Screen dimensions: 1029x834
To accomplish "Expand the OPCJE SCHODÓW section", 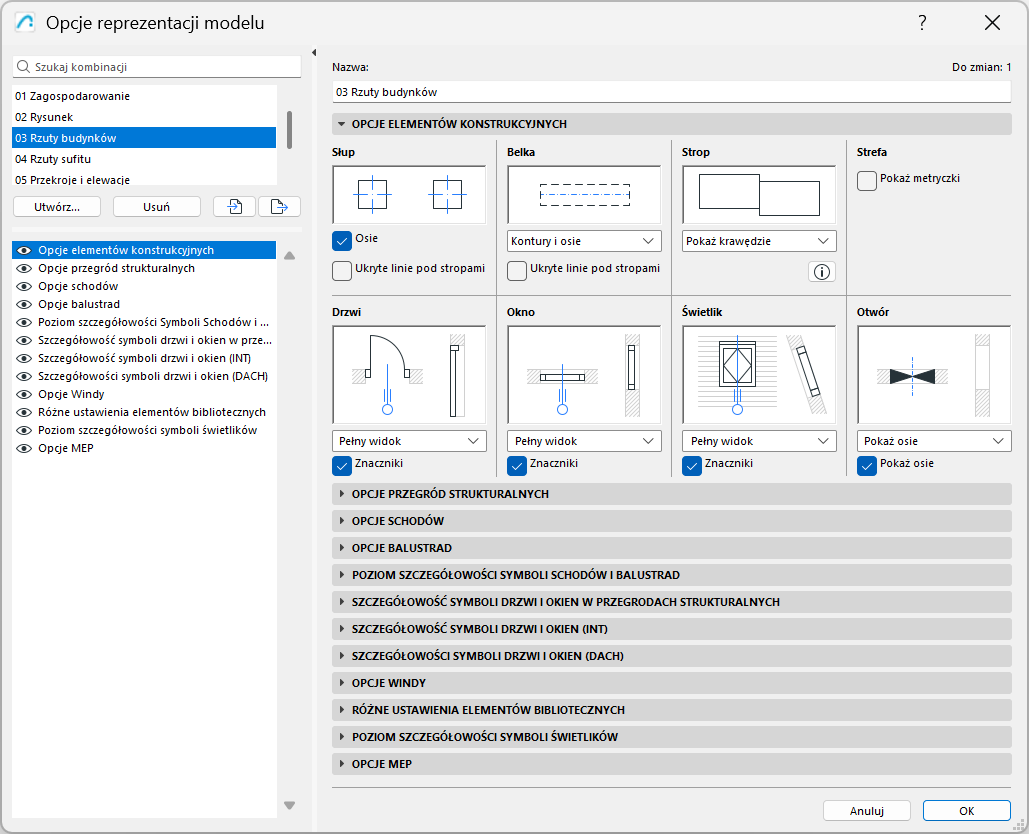I will [x=670, y=521].
